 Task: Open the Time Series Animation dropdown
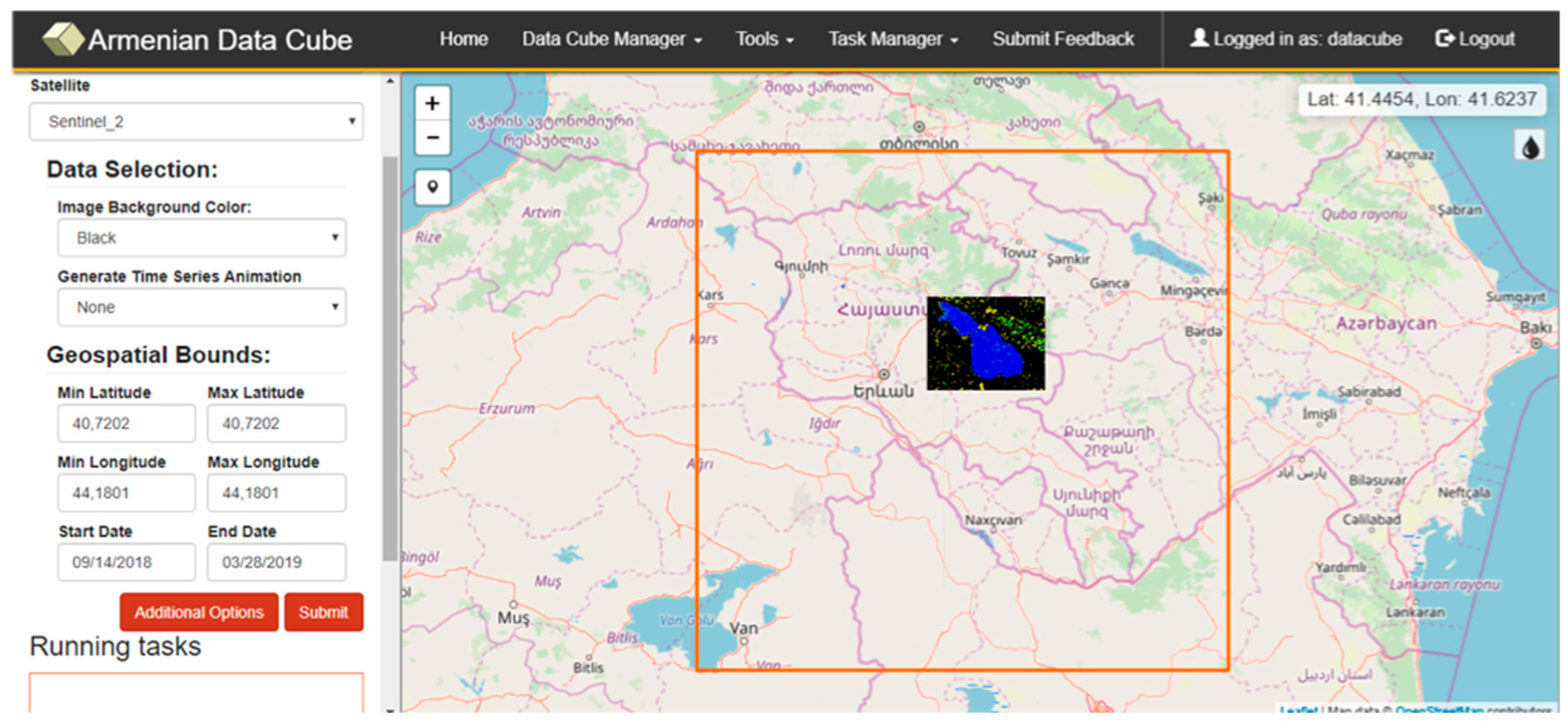[x=202, y=307]
